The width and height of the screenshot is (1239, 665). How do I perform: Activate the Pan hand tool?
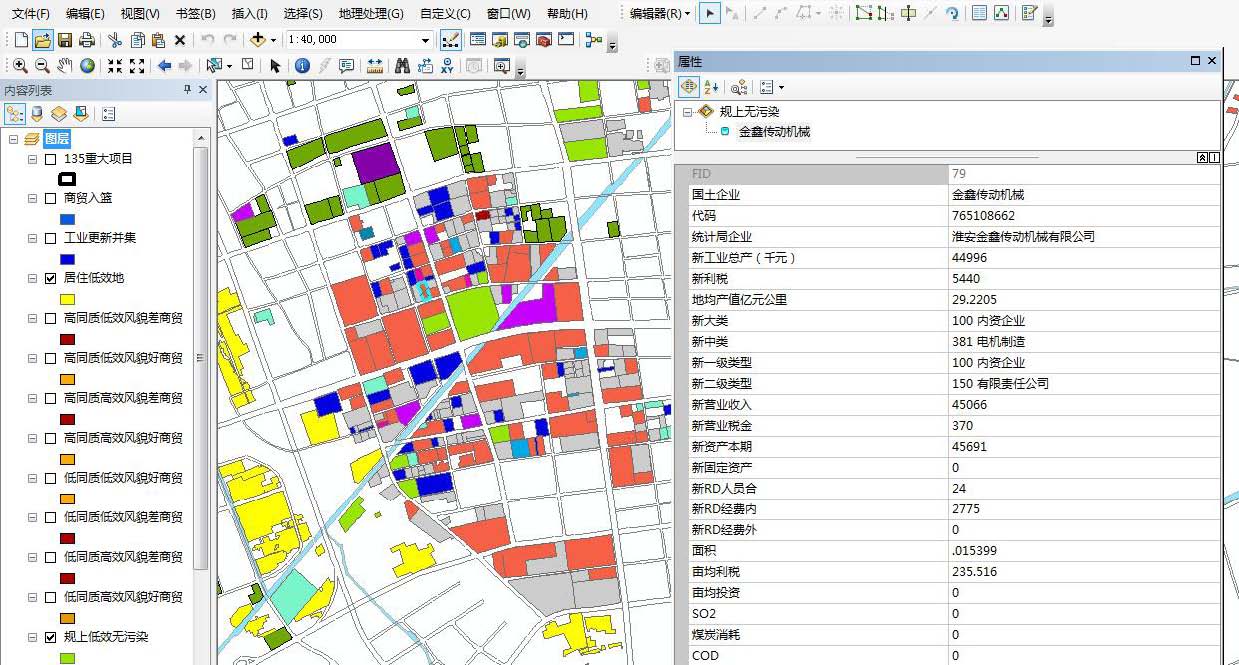(x=65, y=66)
